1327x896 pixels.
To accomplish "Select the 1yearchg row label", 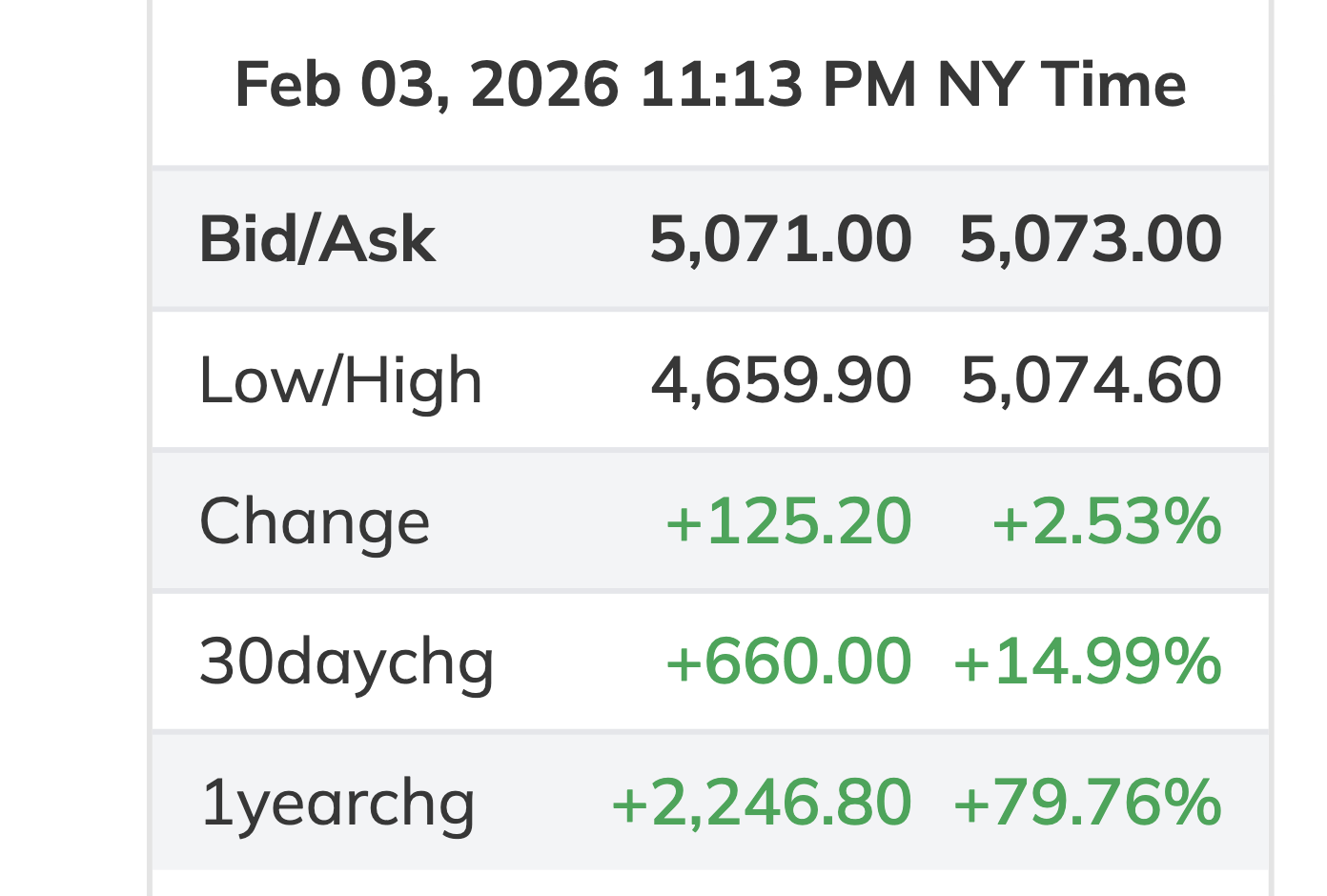I will (337, 803).
